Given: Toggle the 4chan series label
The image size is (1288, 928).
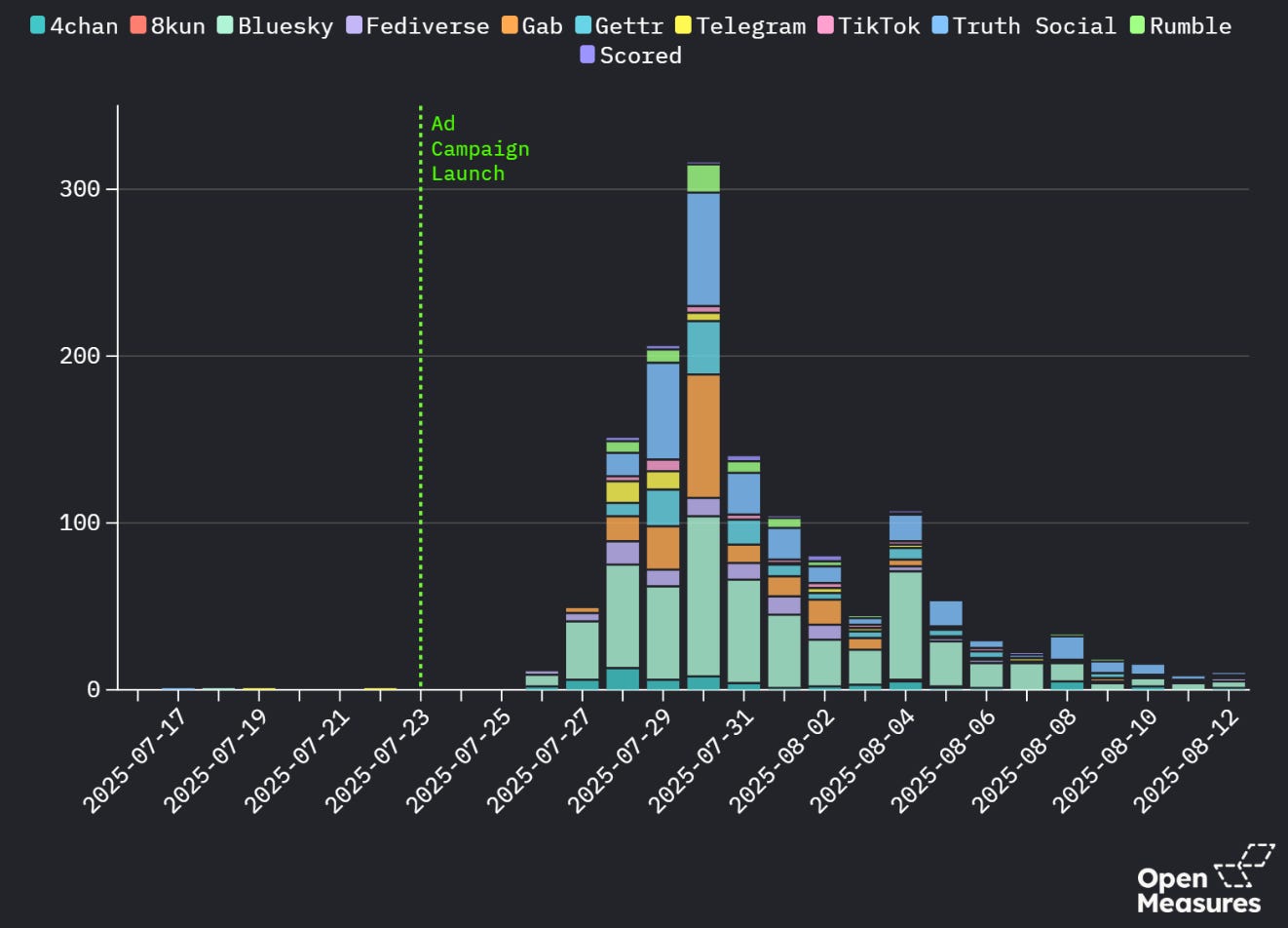Looking at the screenshot, I should [x=84, y=25].
